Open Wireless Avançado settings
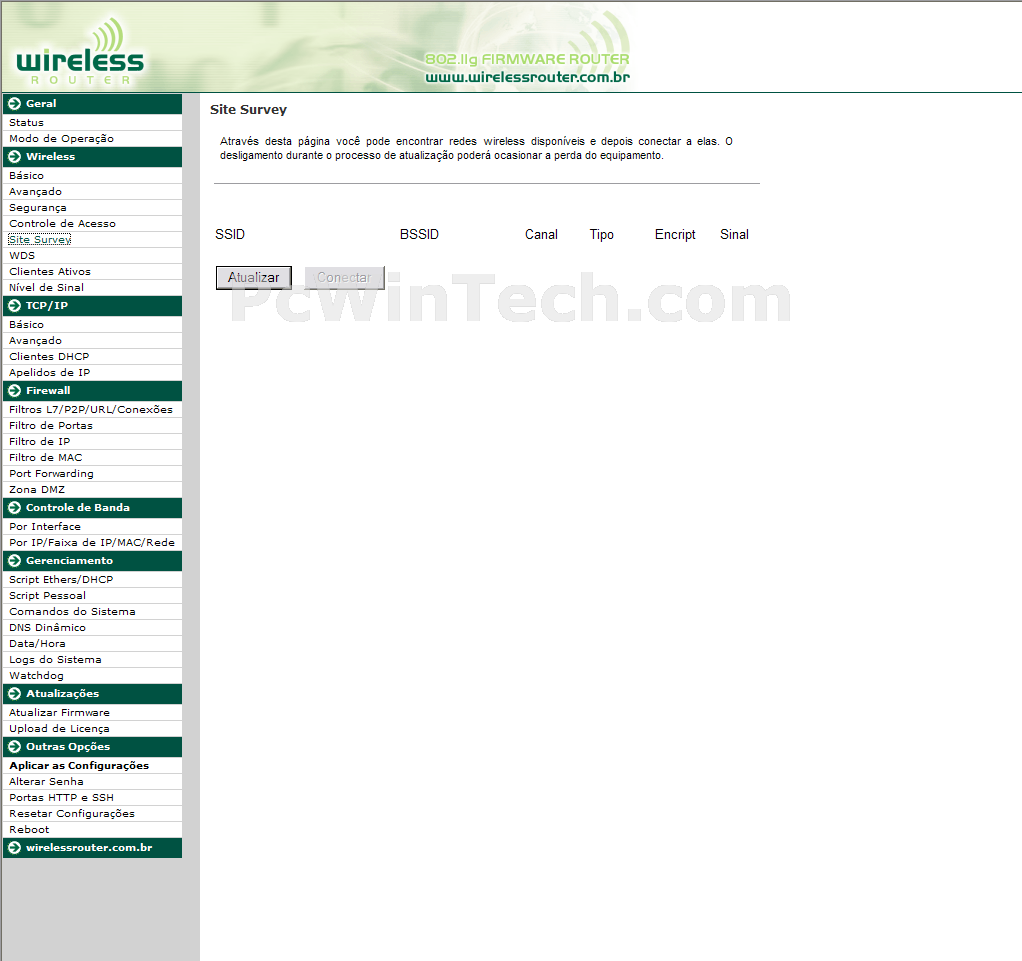This screenshot has width=1022, height=961. pos(35,192)
